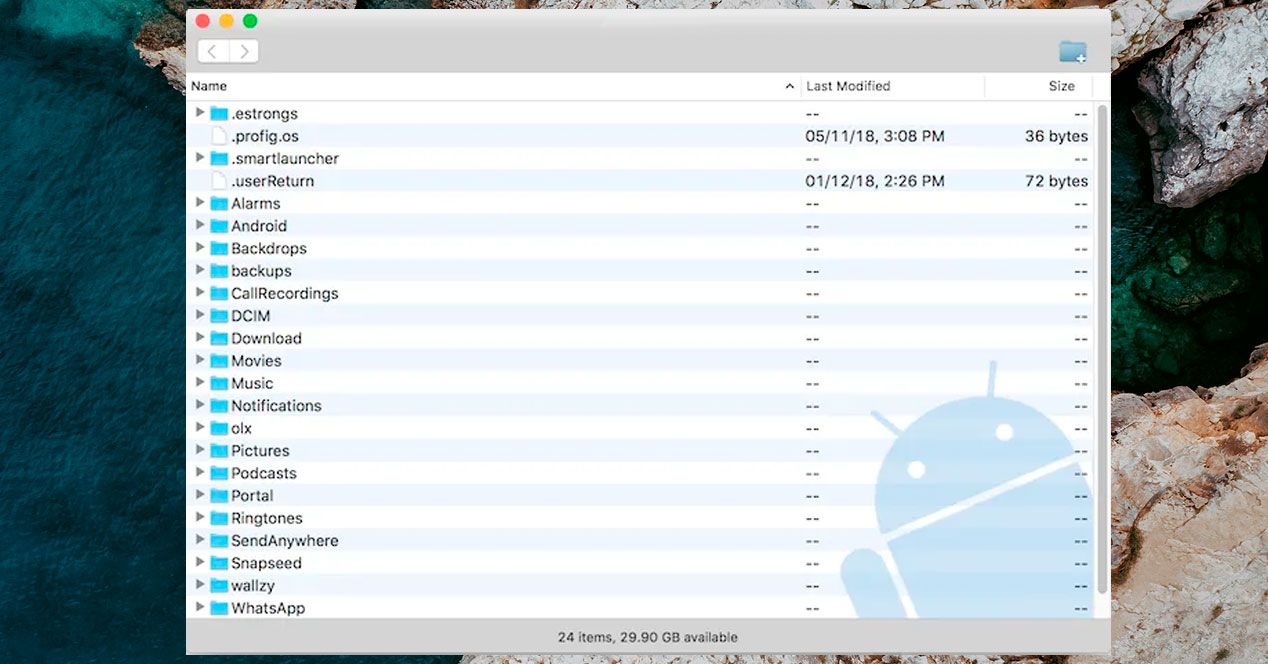
Task: Click the Backdrops folder icon
Action: (x=219, y=248)
